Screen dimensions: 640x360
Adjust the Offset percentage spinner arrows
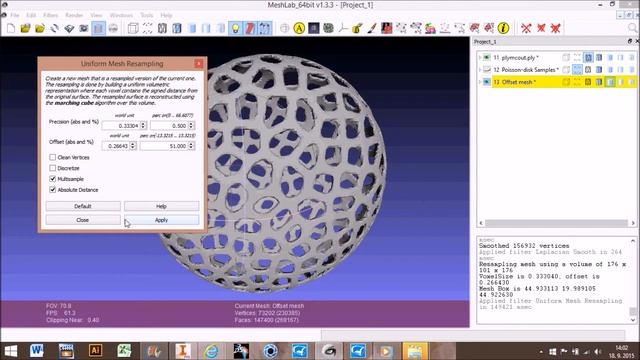191,146
